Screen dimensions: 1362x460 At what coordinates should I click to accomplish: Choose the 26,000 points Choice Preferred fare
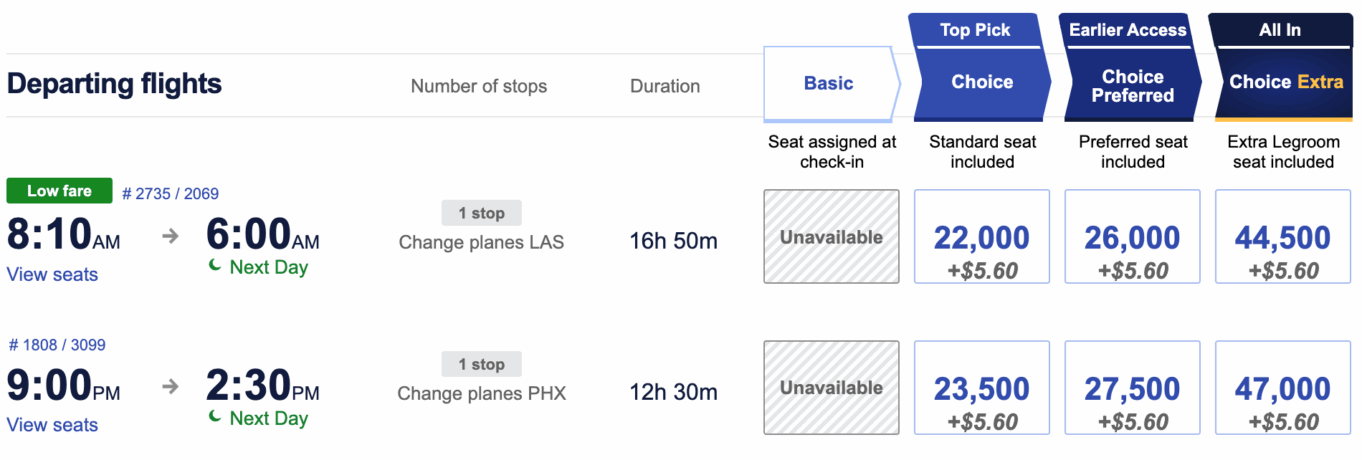coord(1132,236)
